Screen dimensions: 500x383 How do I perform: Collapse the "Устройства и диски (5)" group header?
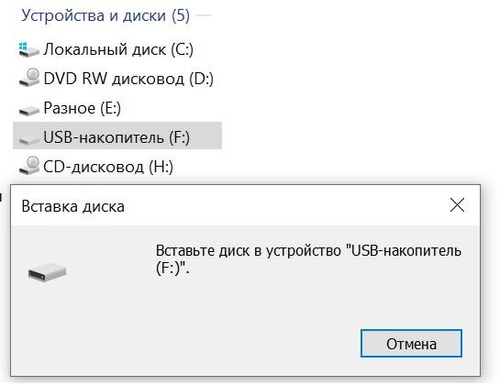click(105, 15)
